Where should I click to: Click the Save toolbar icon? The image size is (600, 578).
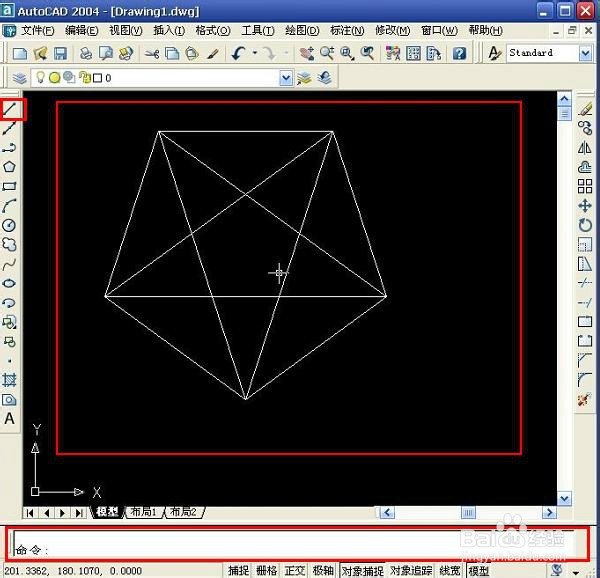(60, 53)
